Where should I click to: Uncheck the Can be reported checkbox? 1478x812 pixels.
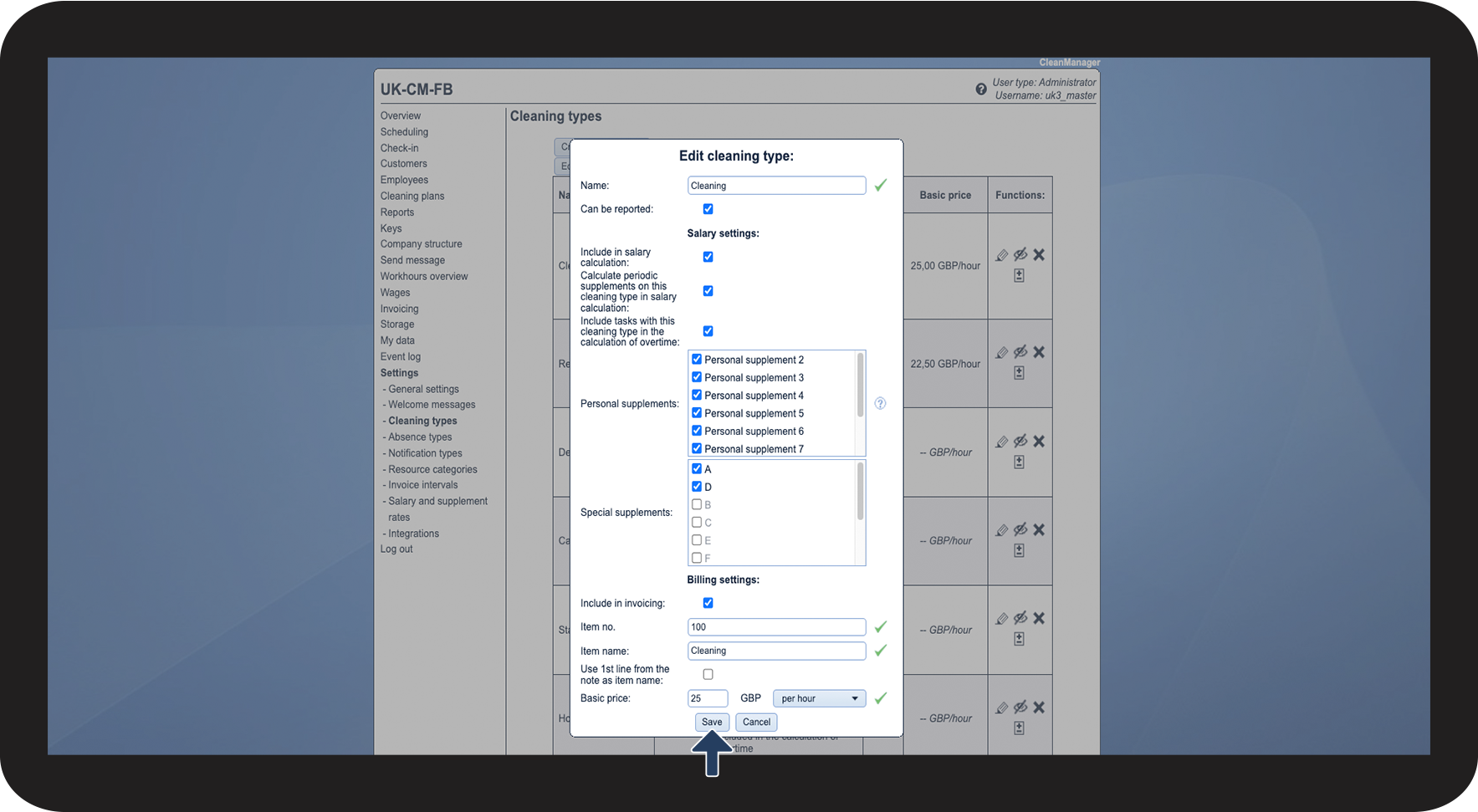click(708, 208)
